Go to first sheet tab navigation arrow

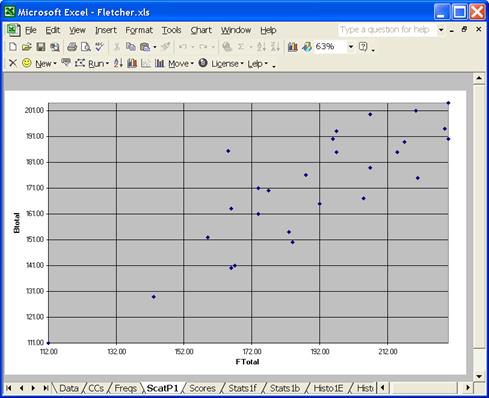pos(9,388)
